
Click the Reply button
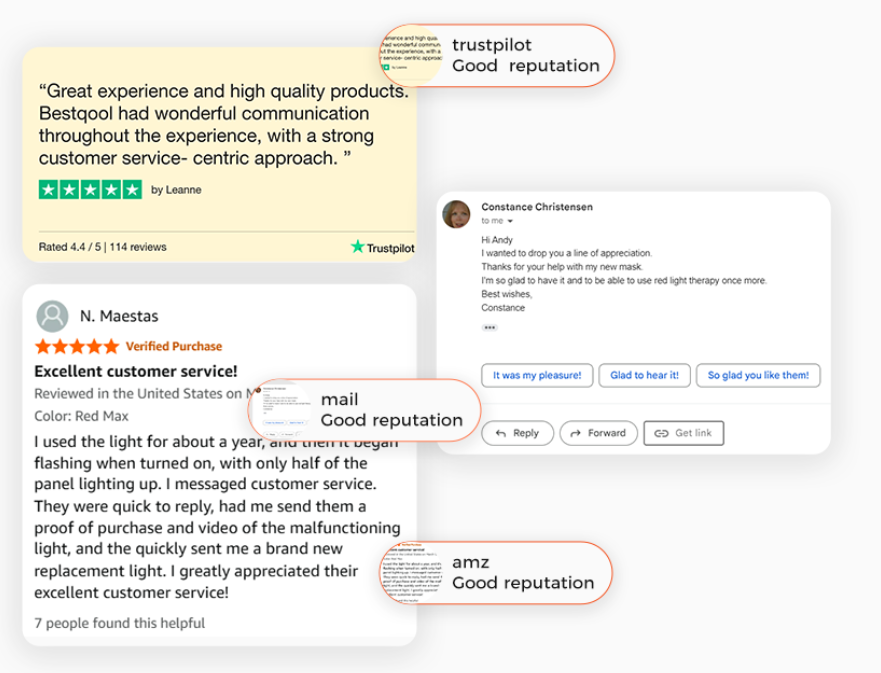(516, 433)
